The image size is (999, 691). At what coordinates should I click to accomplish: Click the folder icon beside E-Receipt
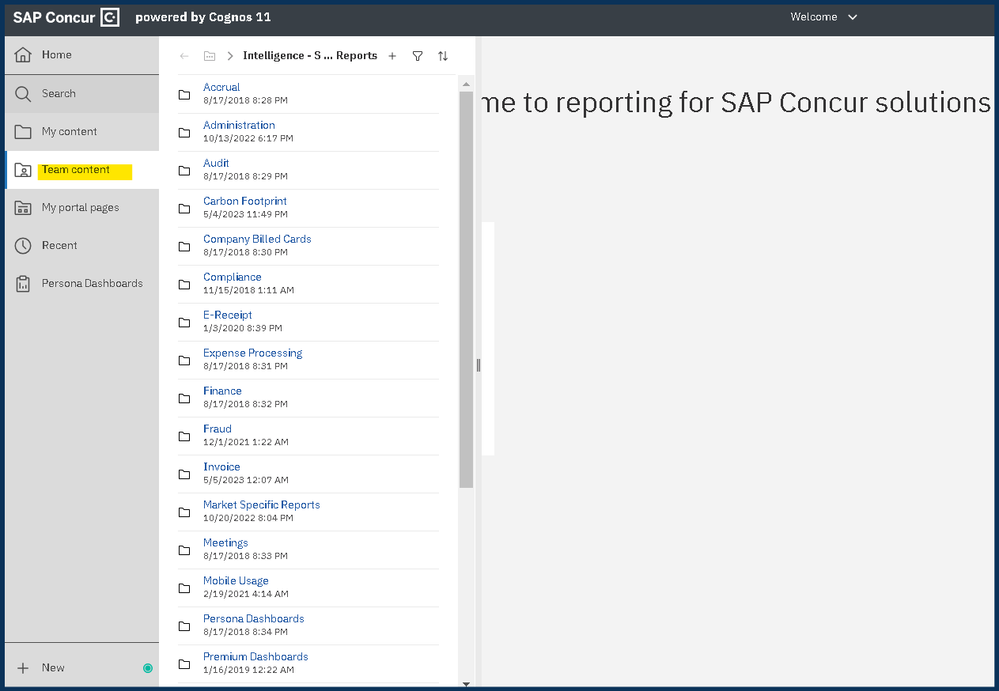(184, 323)
